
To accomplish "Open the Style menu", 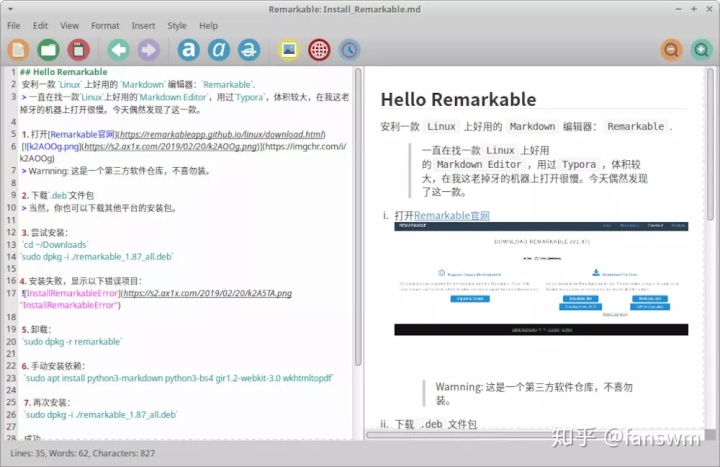I will coord(177,26).
